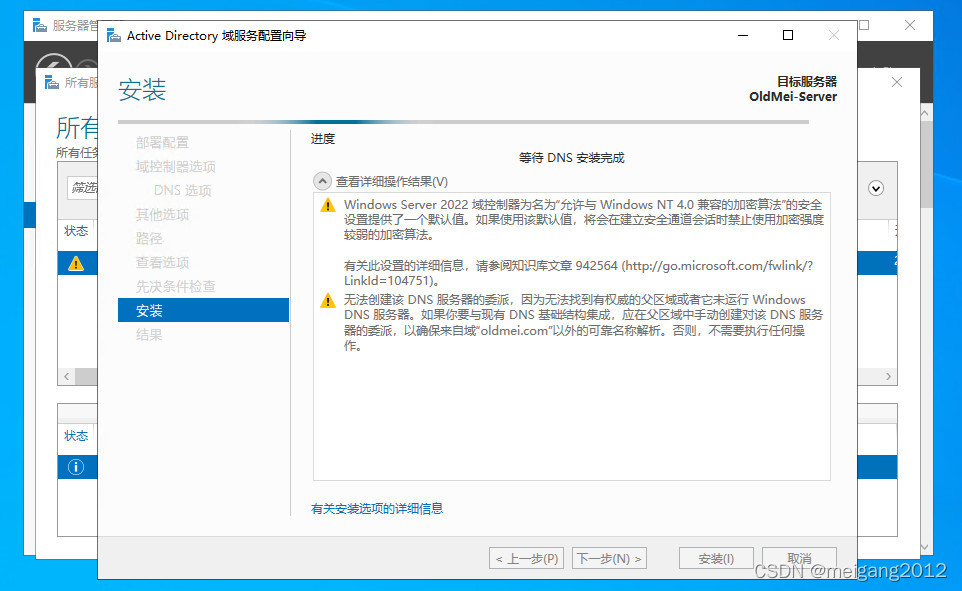Select the 查看选项 step in sidebar

pos(162,262)
